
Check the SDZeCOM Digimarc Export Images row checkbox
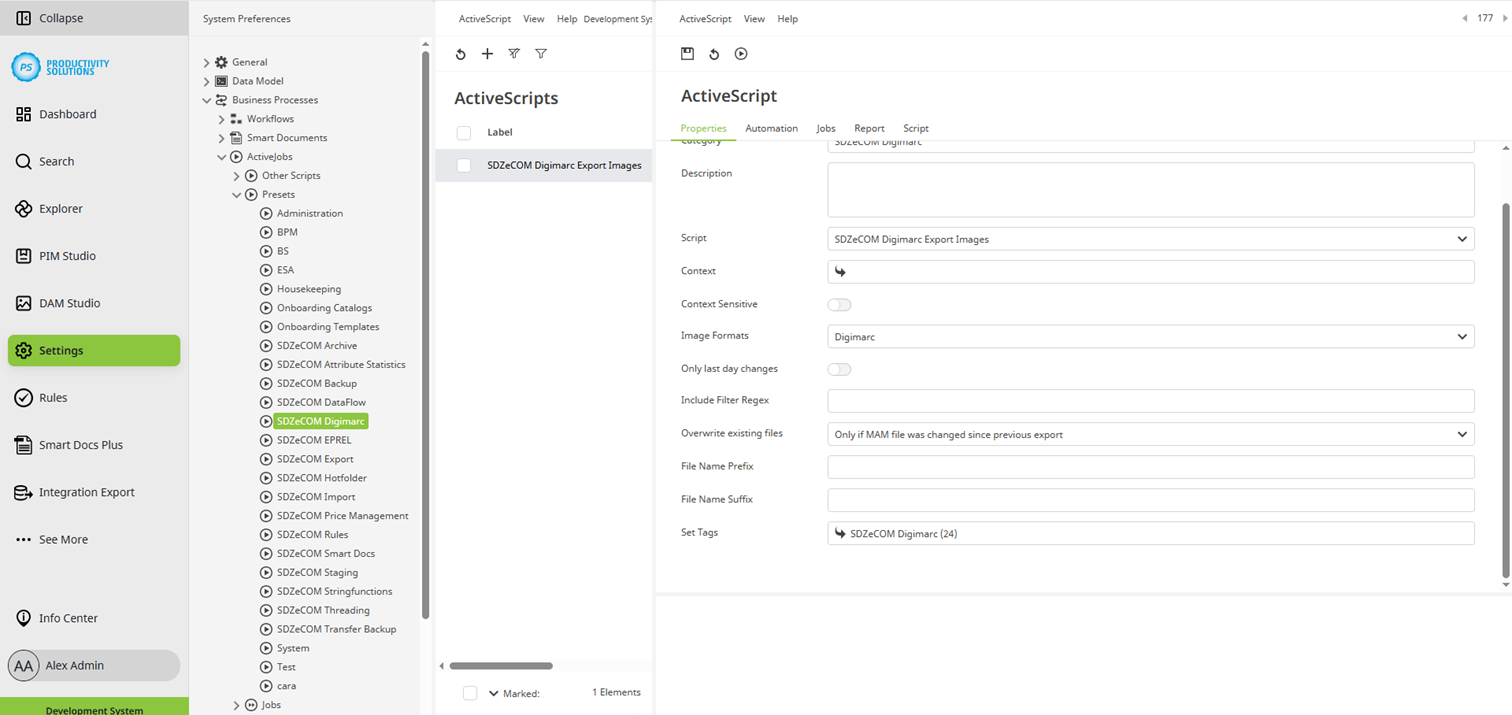click(x=464, y=165)
